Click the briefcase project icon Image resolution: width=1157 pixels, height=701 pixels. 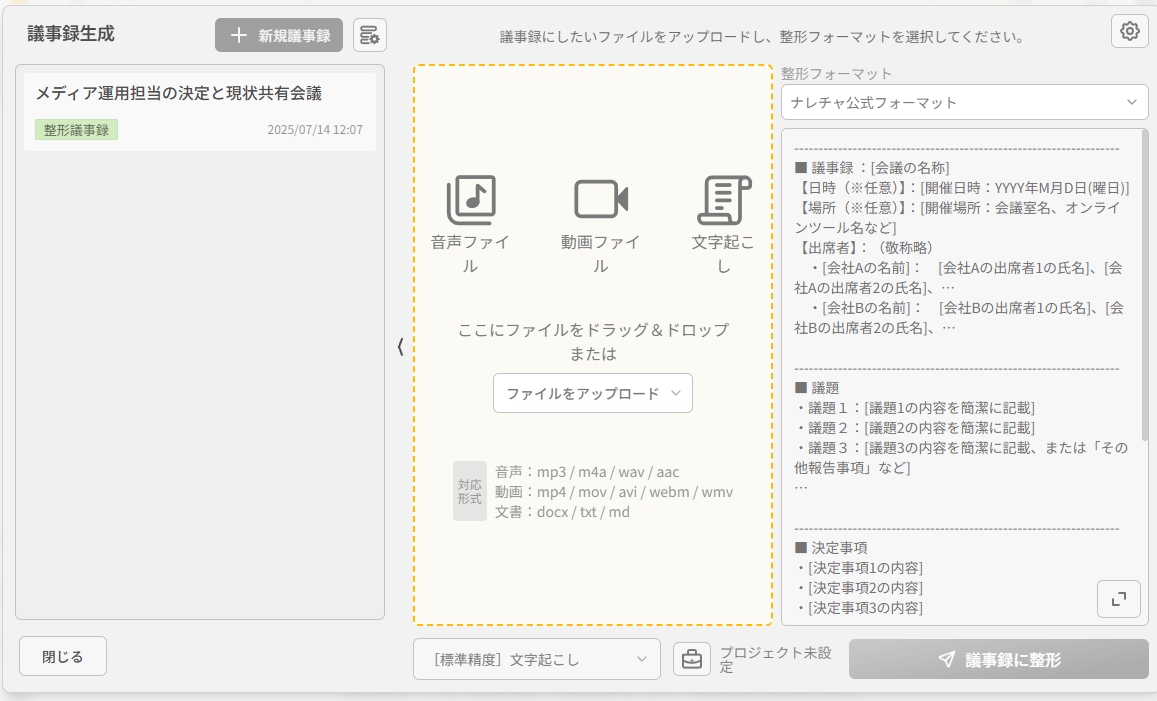(x=691, y=659)
